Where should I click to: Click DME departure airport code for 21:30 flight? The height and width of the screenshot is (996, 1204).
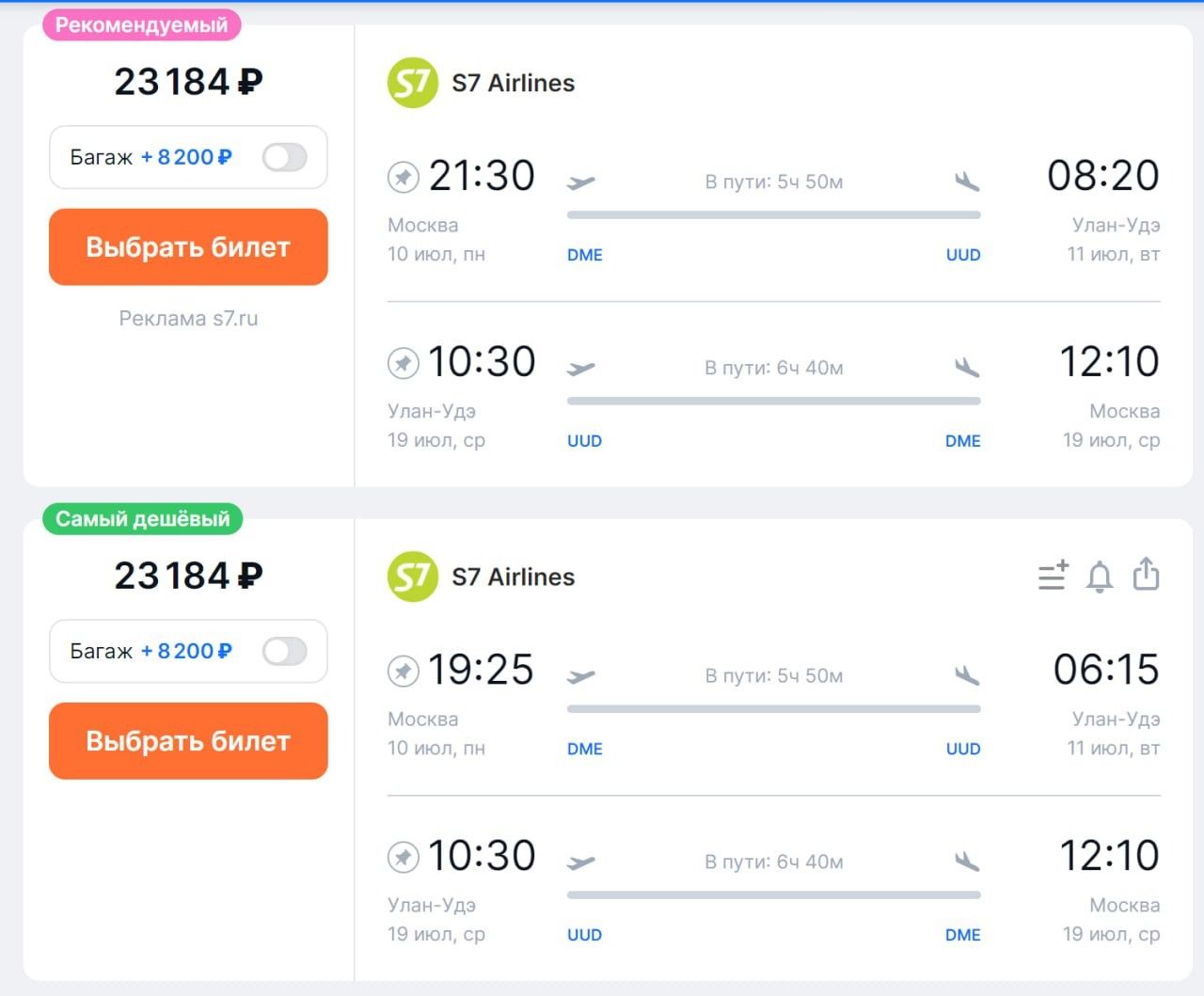585,255
